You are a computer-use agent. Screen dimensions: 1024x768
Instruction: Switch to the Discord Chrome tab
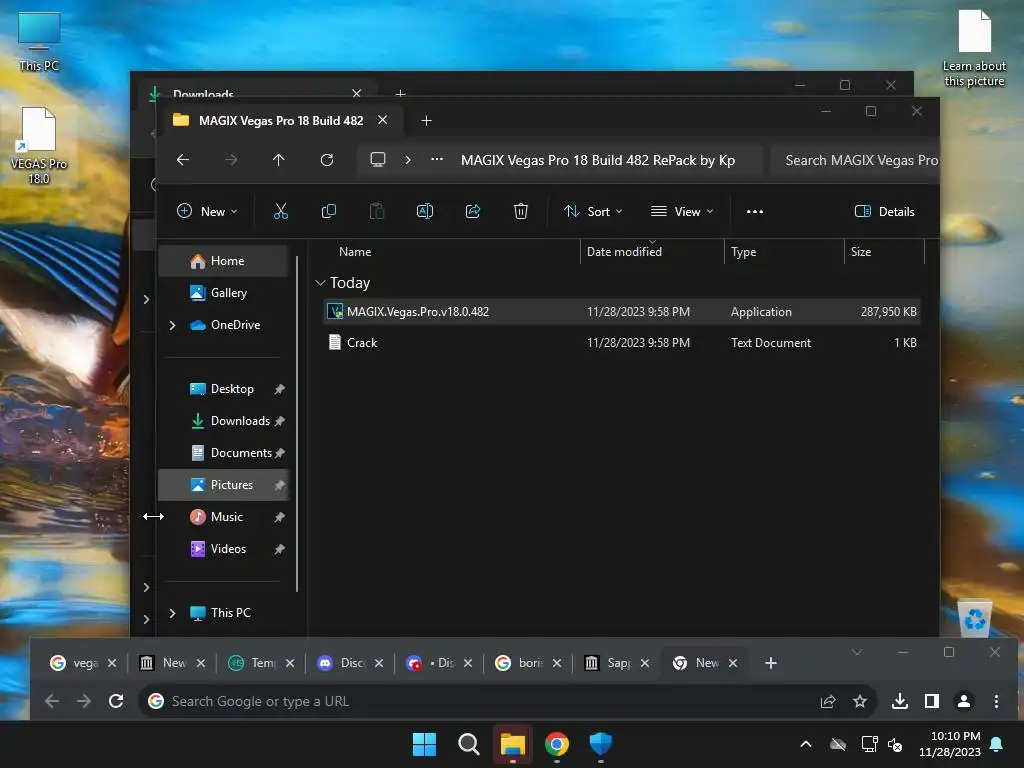pos(347,663)
